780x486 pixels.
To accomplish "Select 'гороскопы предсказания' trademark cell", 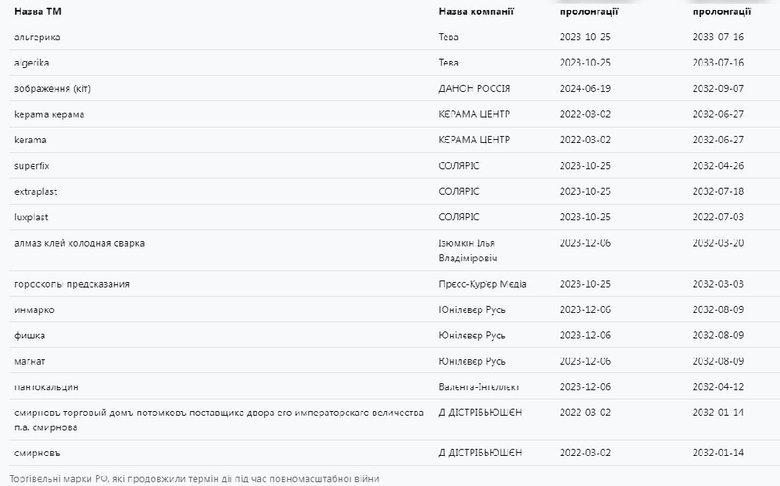I will tap(72, 284).
